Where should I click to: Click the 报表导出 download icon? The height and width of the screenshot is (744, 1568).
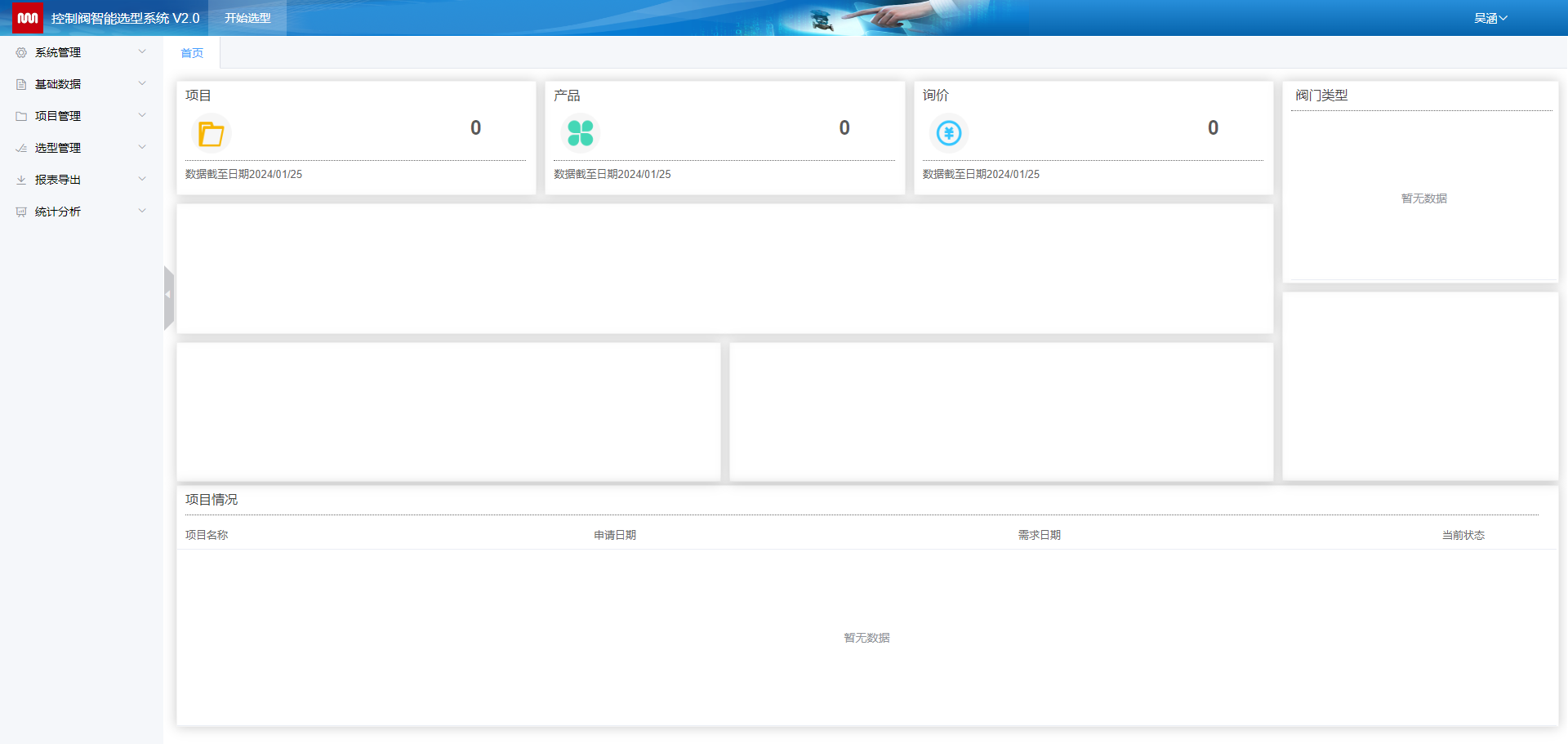click(21, 180)
